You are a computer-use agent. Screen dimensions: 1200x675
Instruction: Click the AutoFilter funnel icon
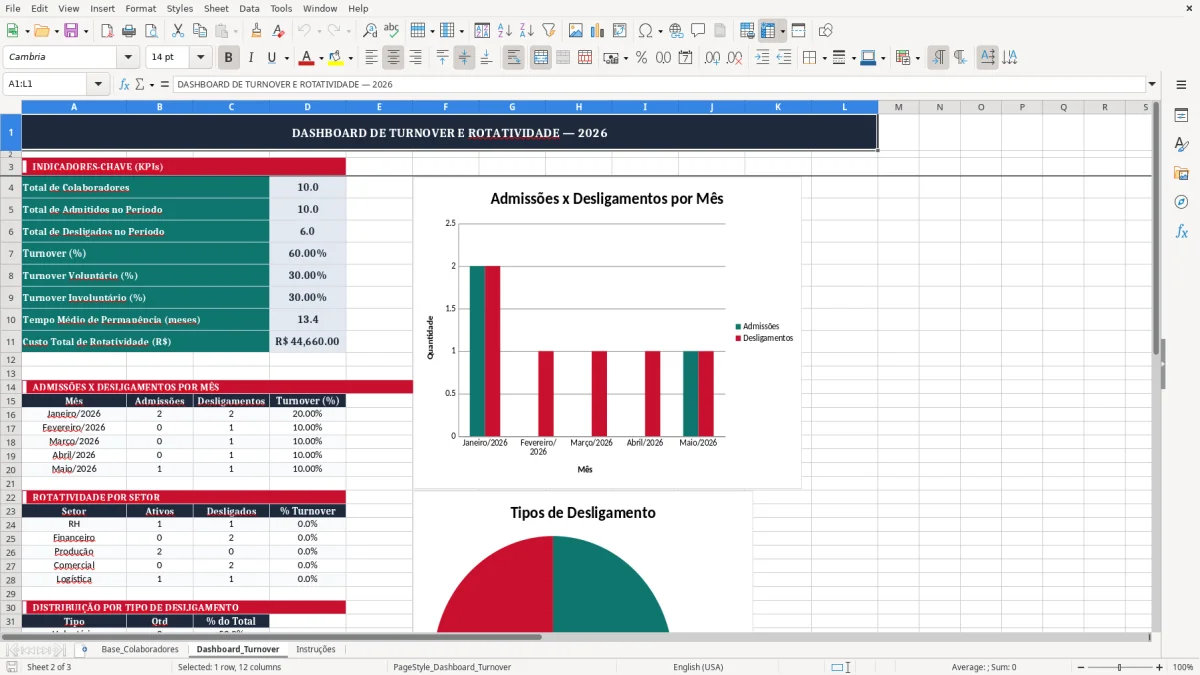[548, 31]
